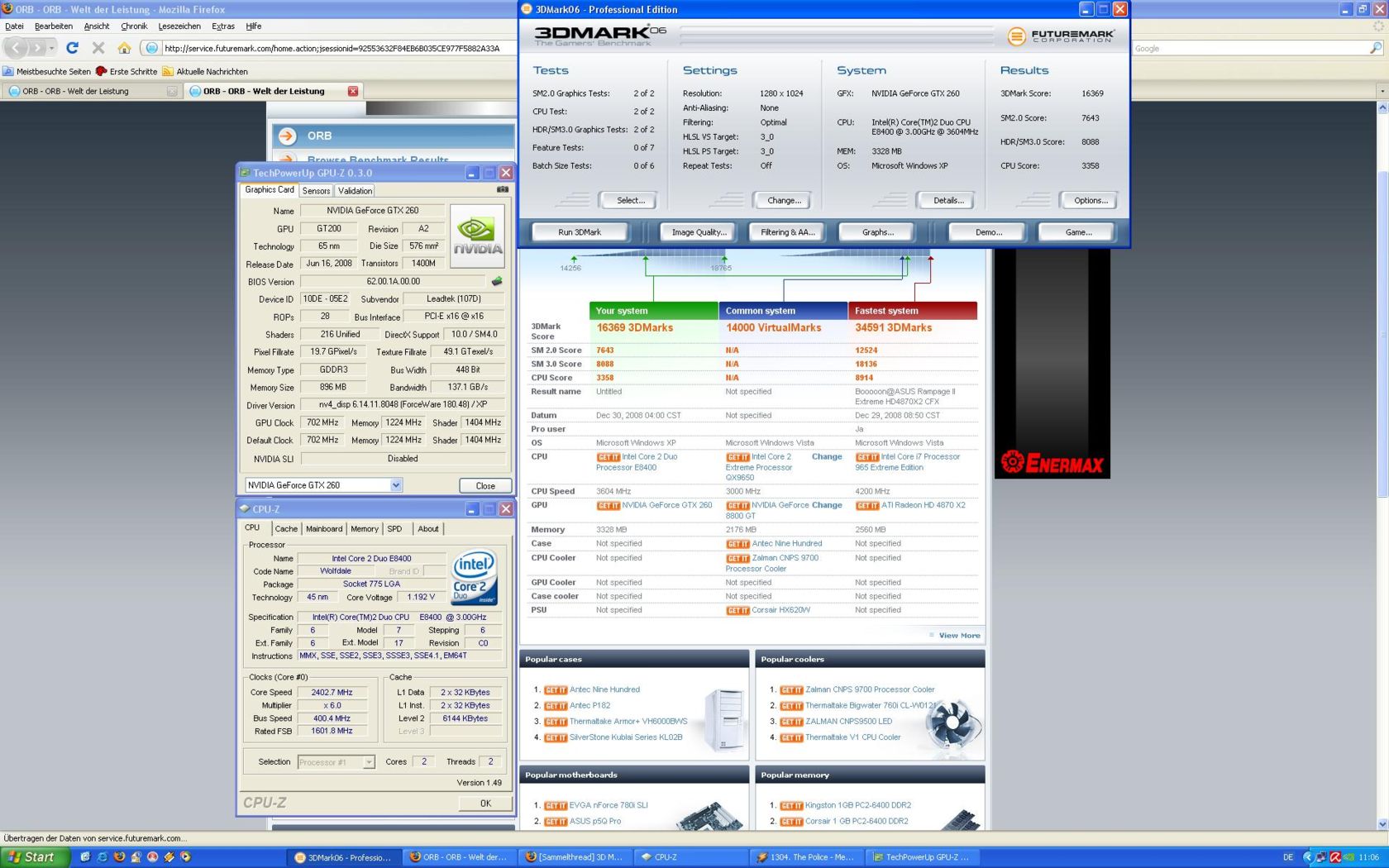Close the active ORB Firefox tab with red X
The height and width of the screenshot is (868, 1389).
click(x=353, y=91)
